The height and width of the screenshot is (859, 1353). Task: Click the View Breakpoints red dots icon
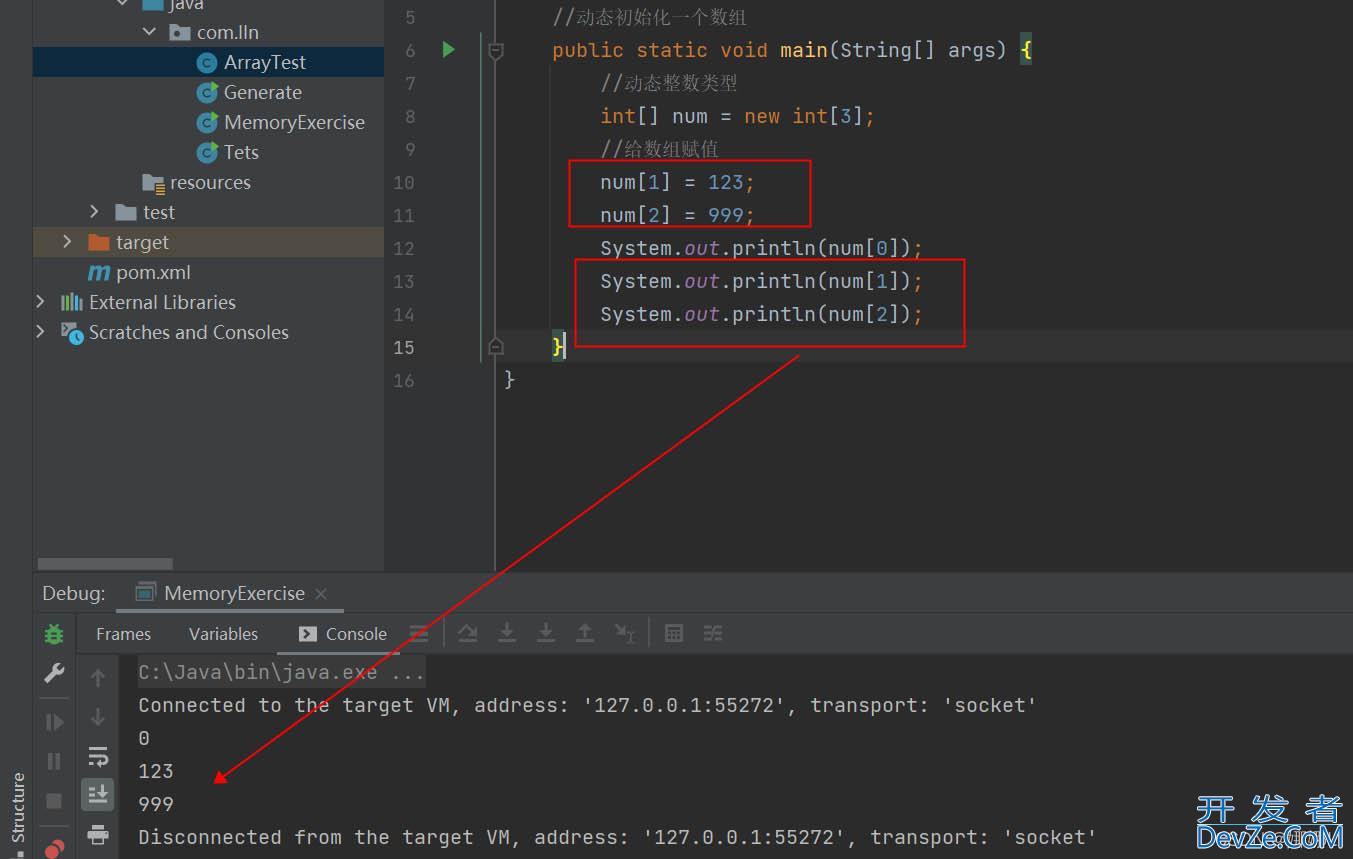coord(54,848)
